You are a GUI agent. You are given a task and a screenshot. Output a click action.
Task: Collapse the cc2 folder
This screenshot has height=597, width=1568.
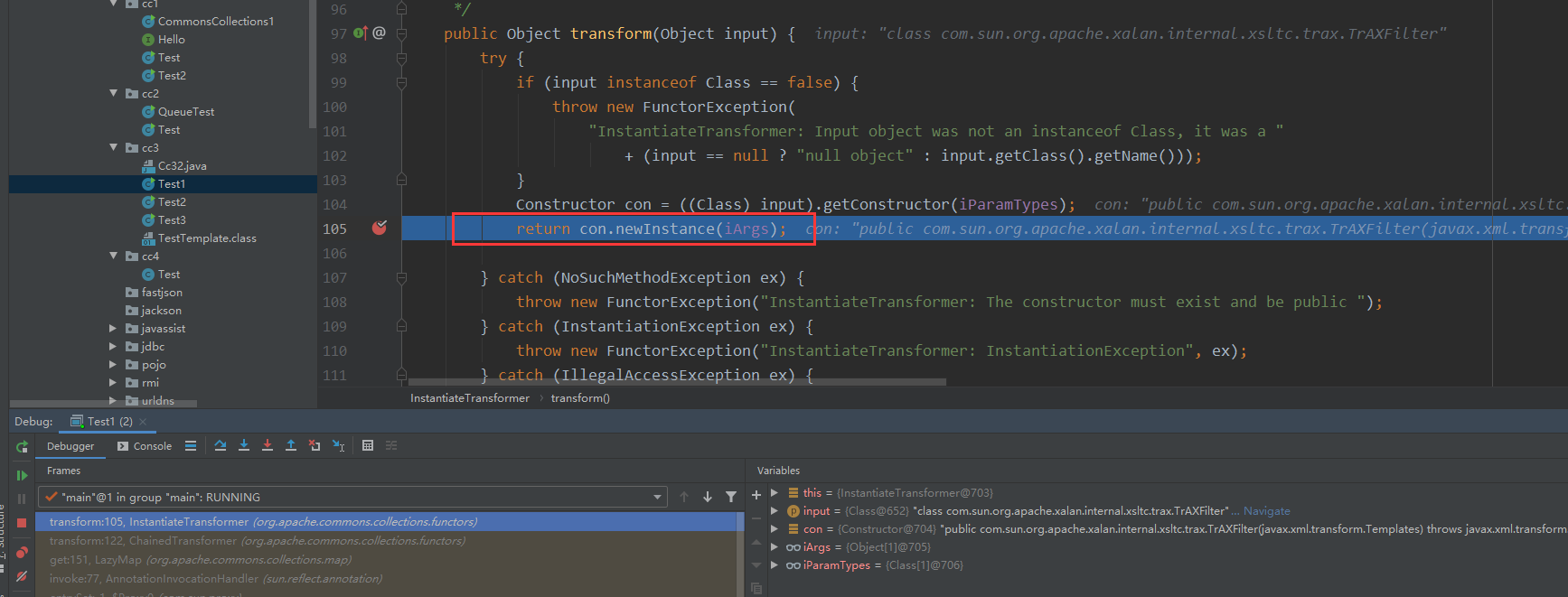pos(114,93)
